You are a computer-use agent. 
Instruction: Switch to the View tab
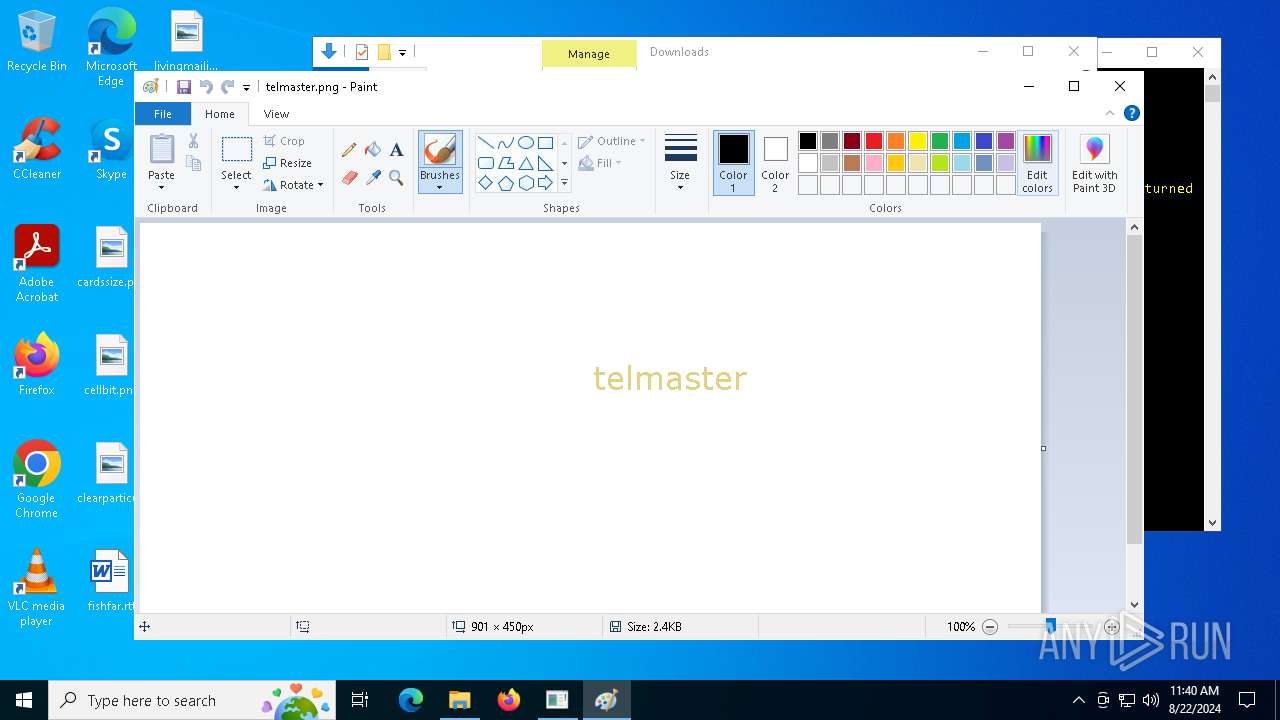click(276, 114)
